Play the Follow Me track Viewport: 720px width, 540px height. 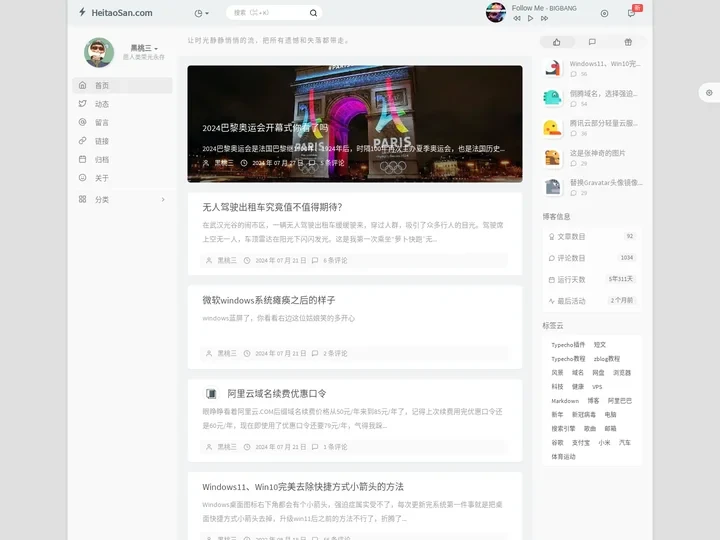coord(530,18)
